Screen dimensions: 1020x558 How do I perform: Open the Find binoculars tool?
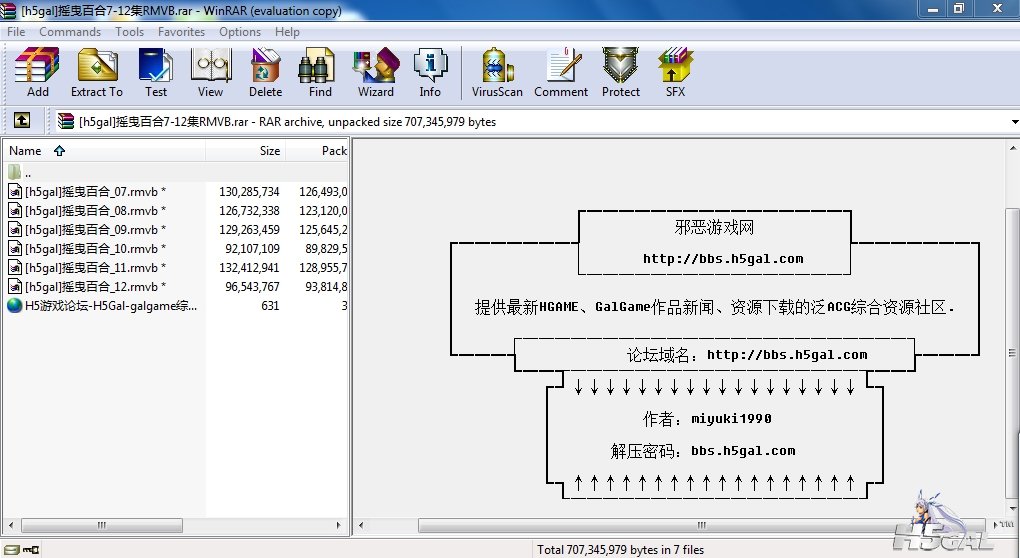[x=320, y=72]
